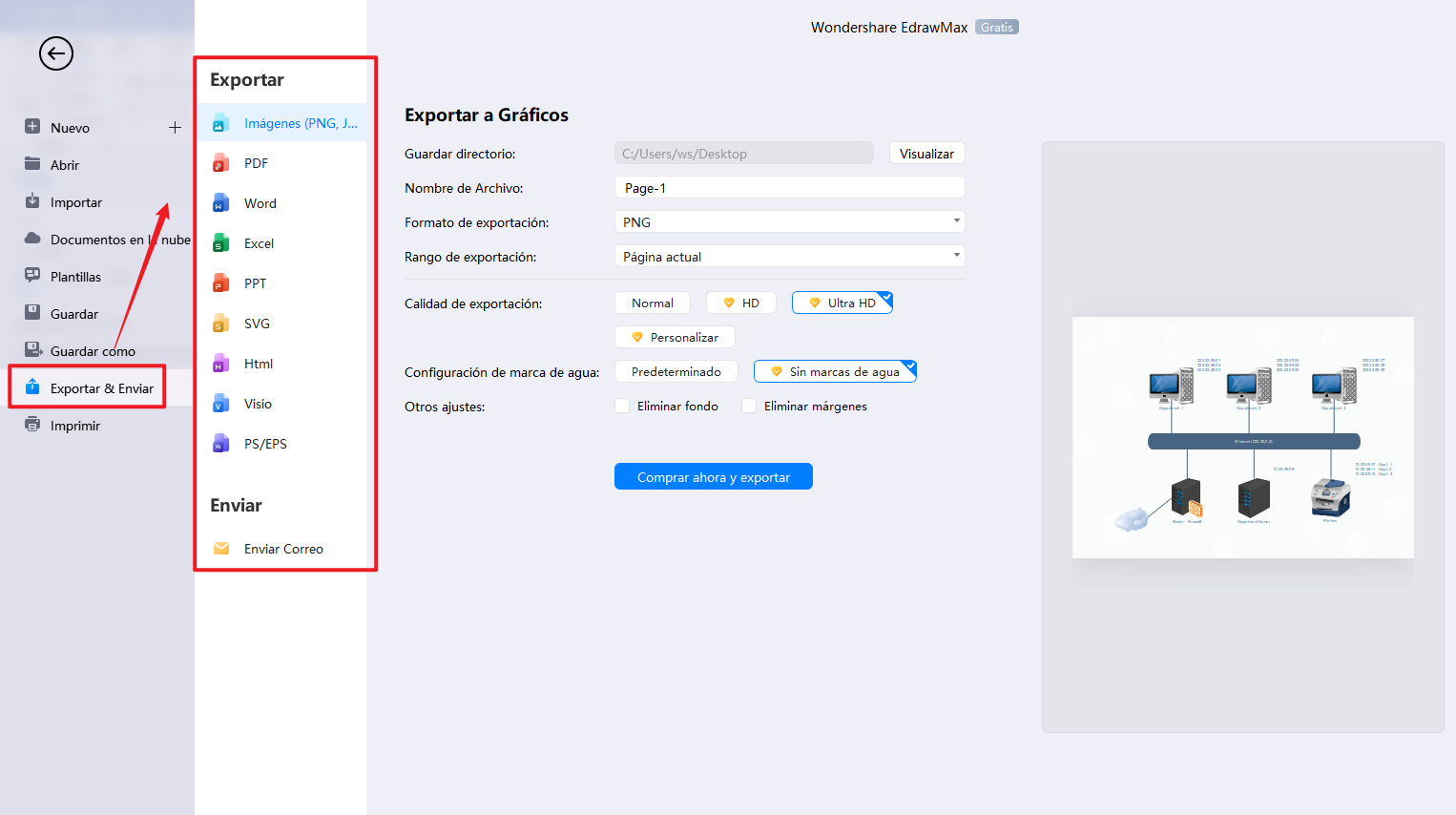Open Word export option

[260, 203]
